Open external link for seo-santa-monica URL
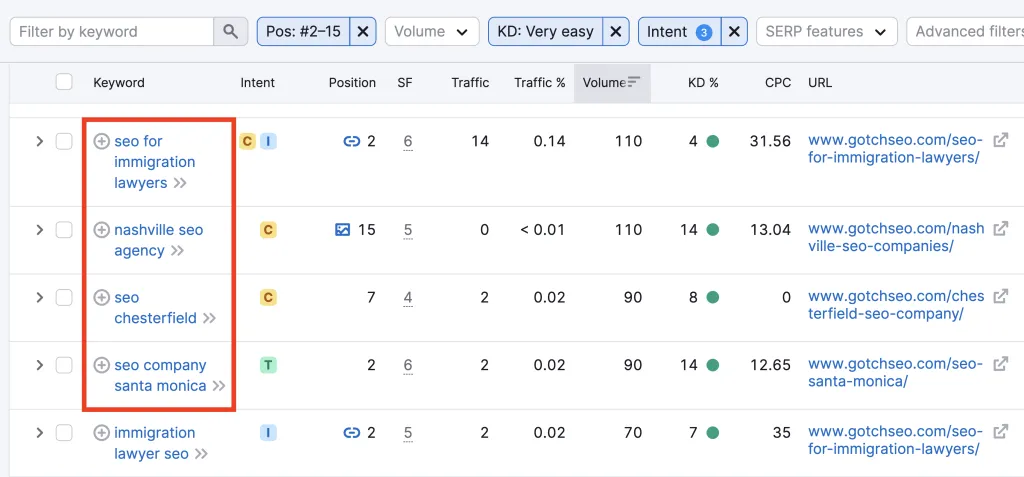Image resolution: width=1024 pixels, height=477 pixels. pyautogui.click(x=1000, y=365)
